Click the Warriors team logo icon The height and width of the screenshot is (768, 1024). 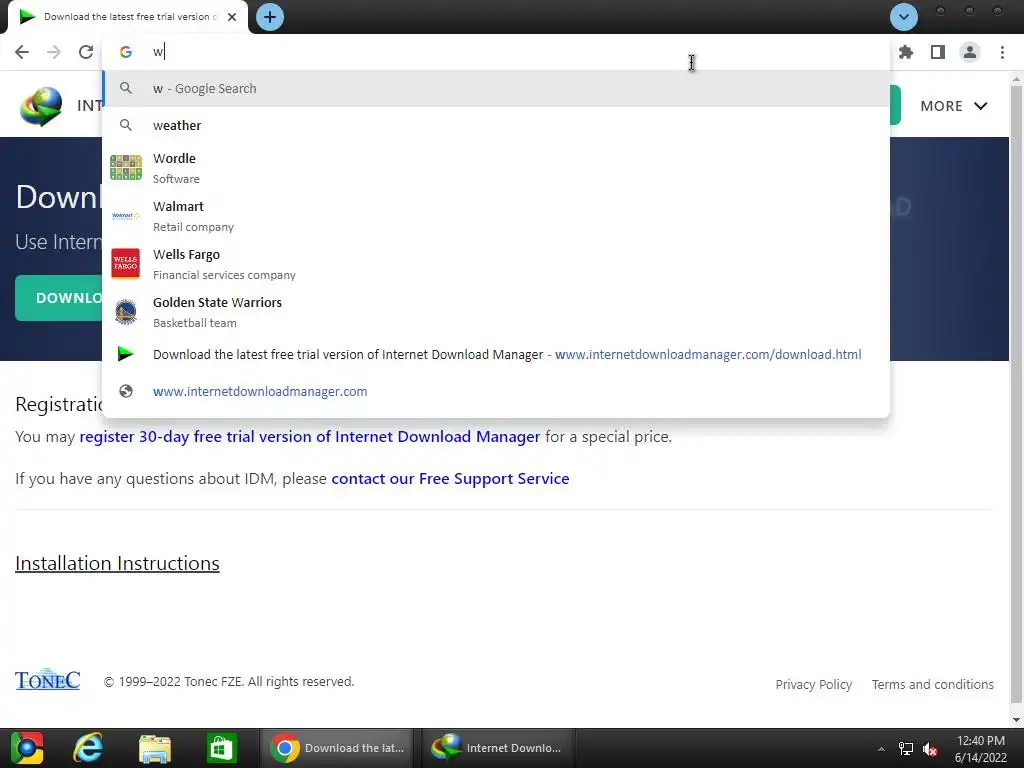pyautogui.click(x=125, y=312)
